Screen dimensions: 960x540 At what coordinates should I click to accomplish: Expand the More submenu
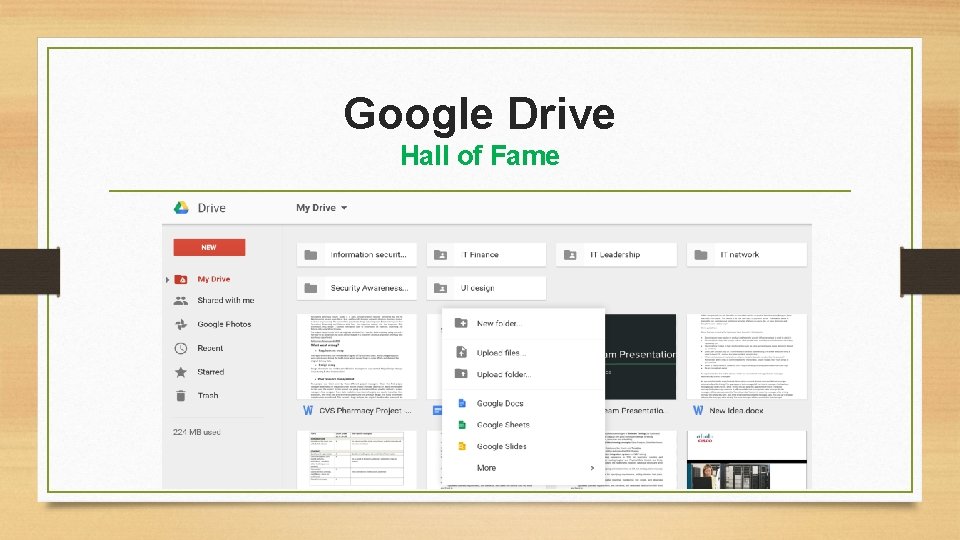tap(523, 468)
